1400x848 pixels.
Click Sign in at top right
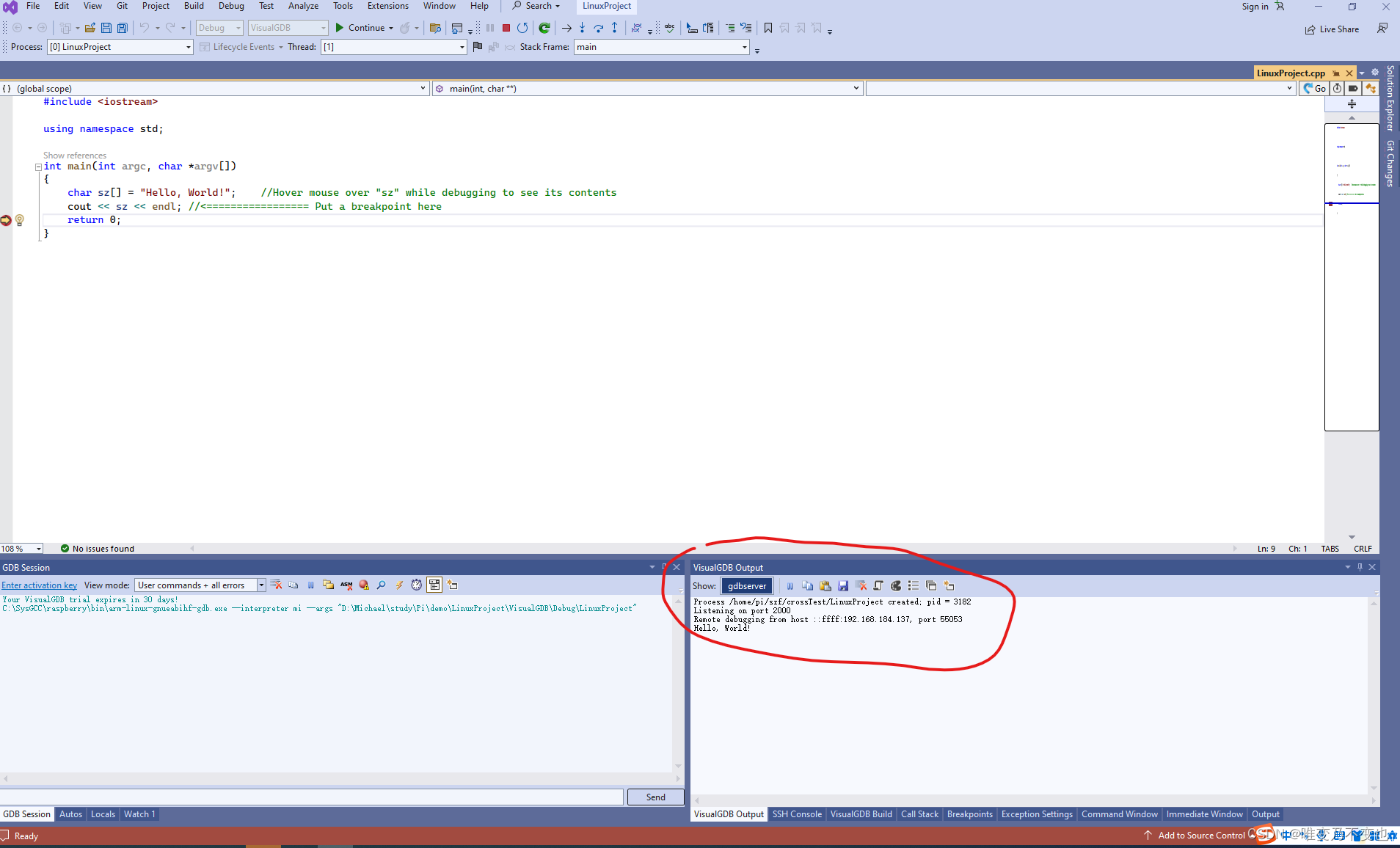[1255, 7]
